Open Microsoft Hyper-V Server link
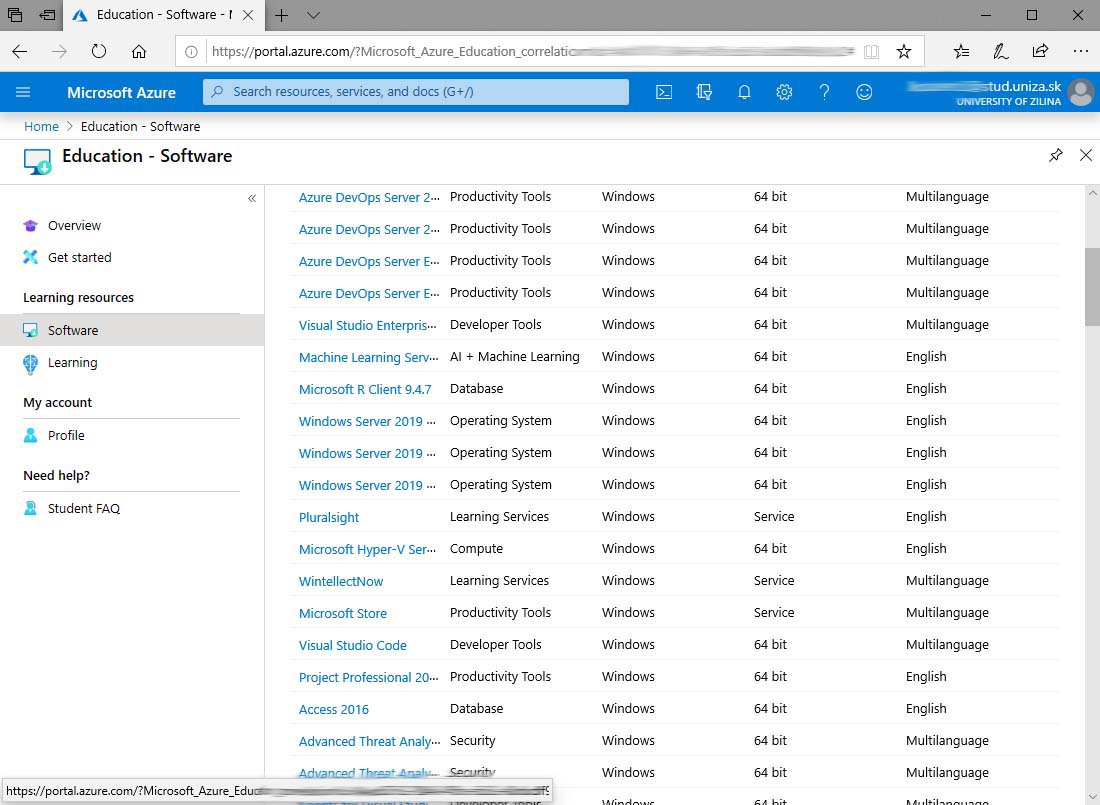This screenshot has height=805, width=1100. (368, 550)
